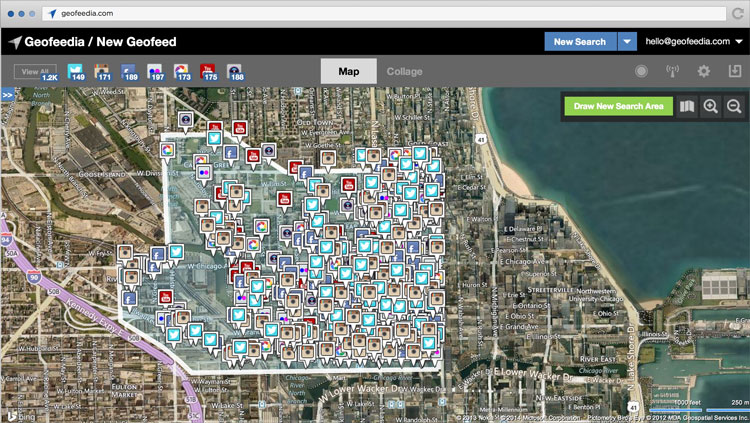Open the lone pin outside the search boundary

coord(186,120)
